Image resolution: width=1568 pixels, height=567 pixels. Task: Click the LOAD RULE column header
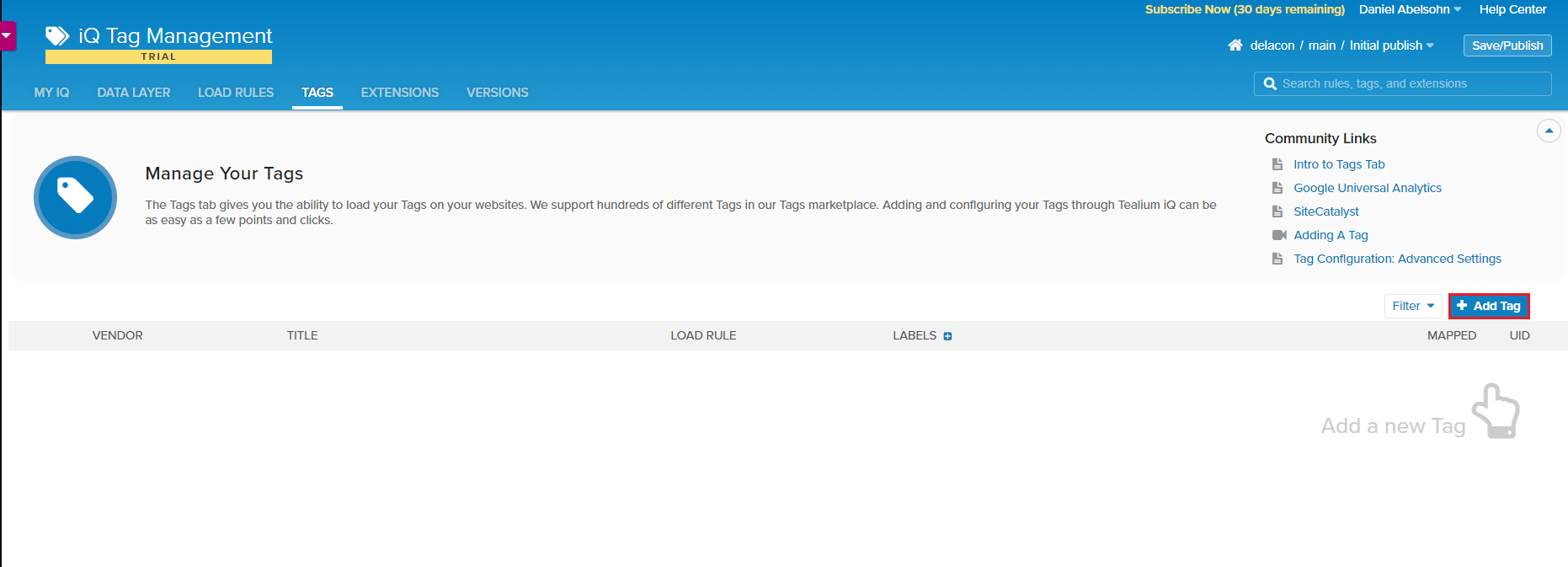[703, 335]
